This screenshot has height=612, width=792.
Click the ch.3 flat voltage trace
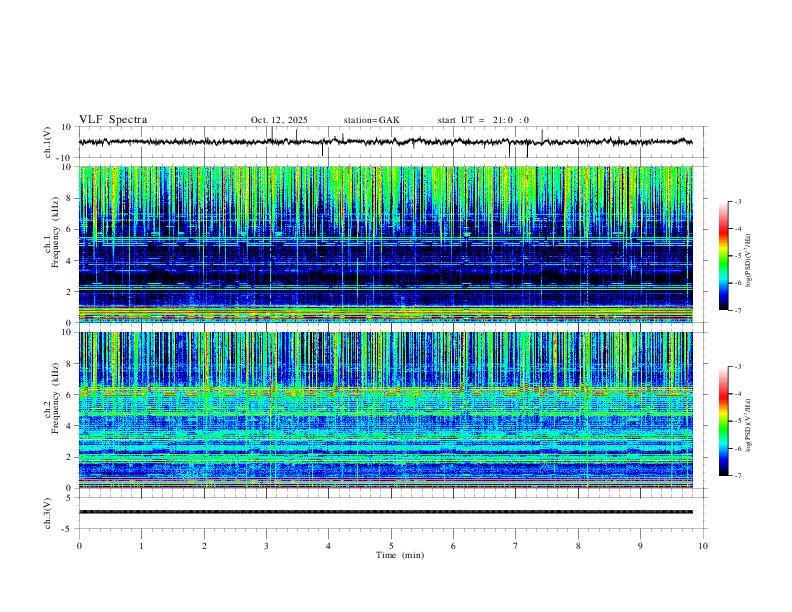click(x=386, y=512)
